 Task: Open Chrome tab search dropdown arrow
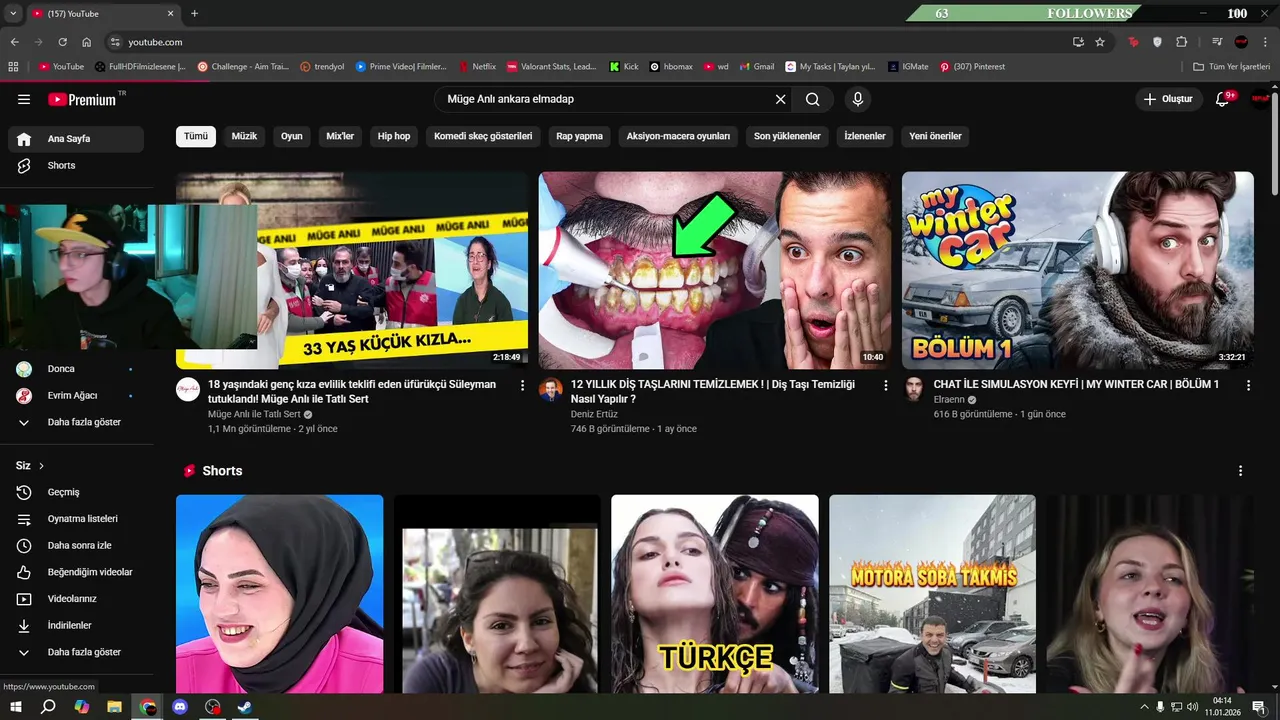(13, 14)
